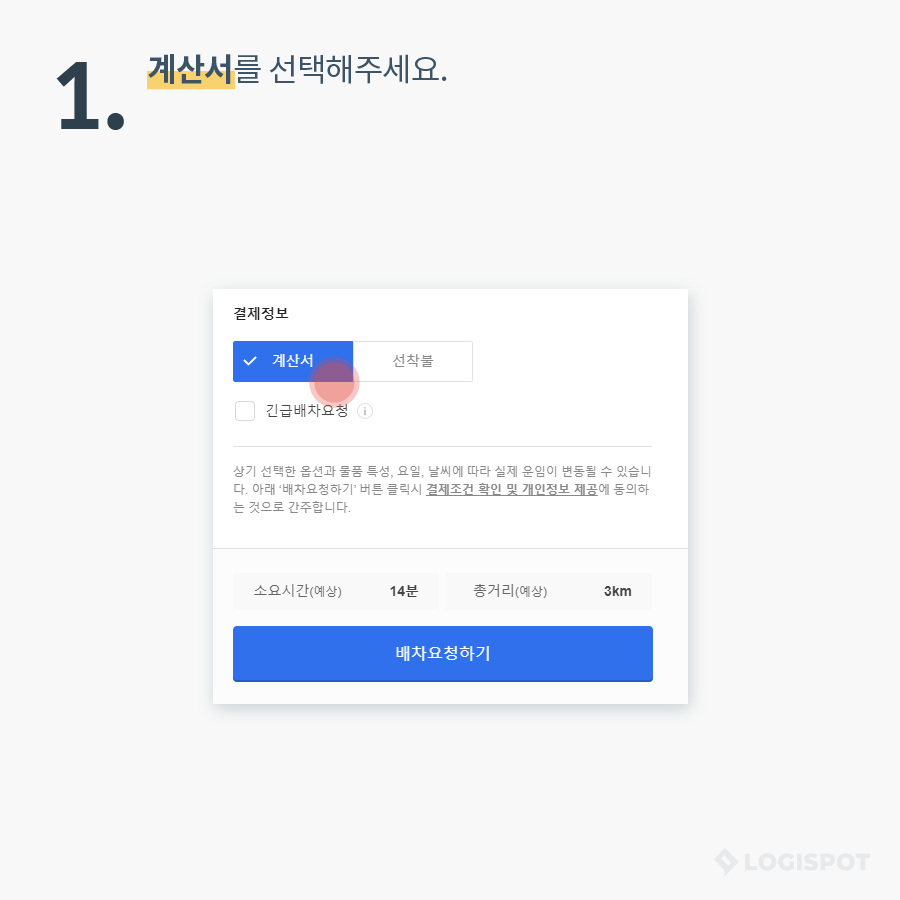This screenshot has height=900, width=900.
Task: Click the red circle click indicator
Action: (x=334, y=382)
